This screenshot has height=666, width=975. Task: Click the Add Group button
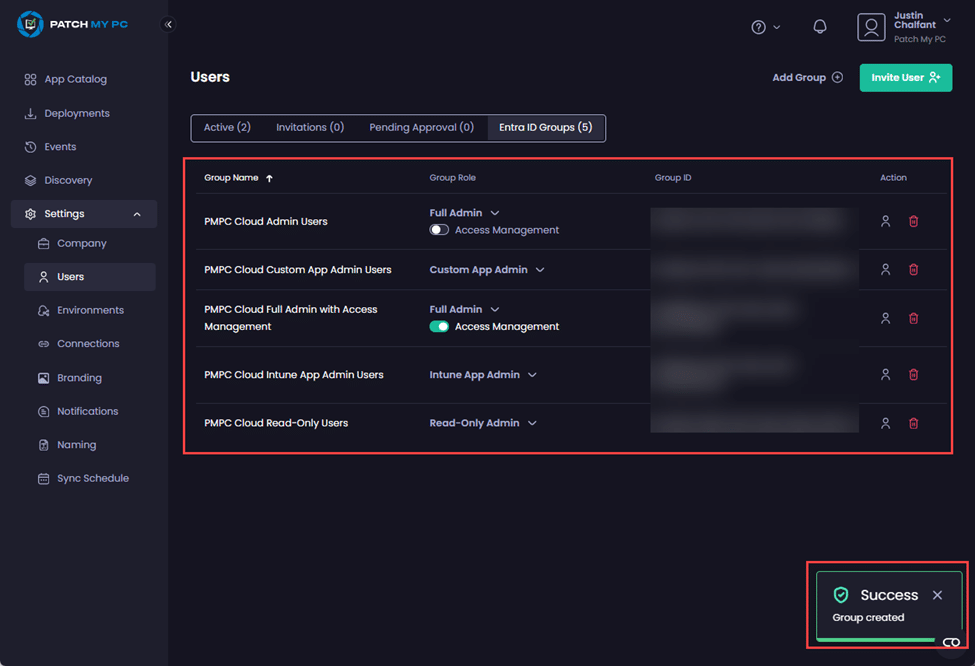(807, 77)
